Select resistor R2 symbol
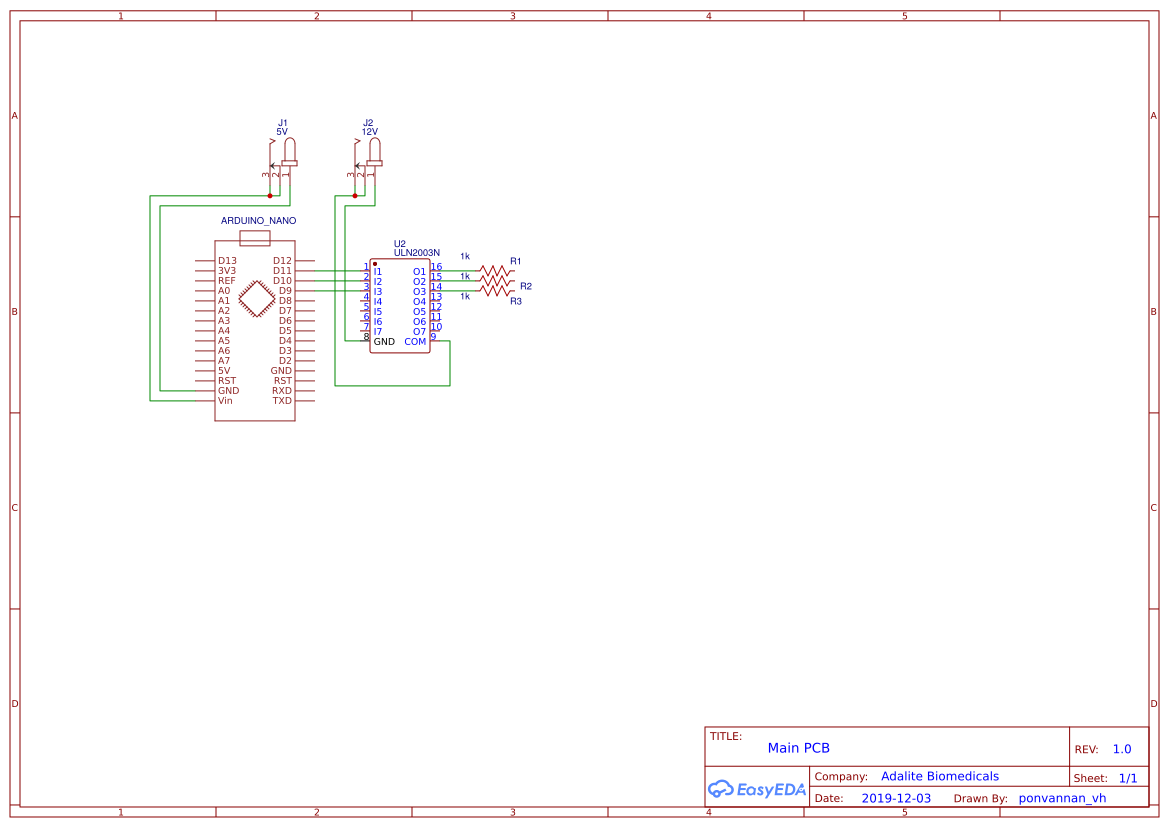This screenshot has width=1169, height=827. 495,281
